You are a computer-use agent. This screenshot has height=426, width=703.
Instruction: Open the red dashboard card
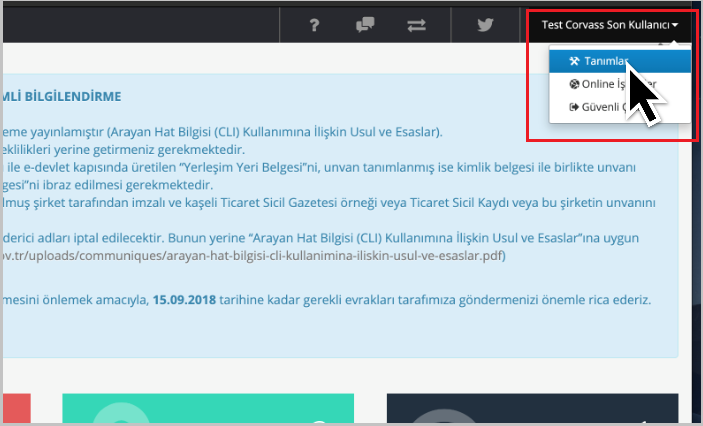click(17, 409)
